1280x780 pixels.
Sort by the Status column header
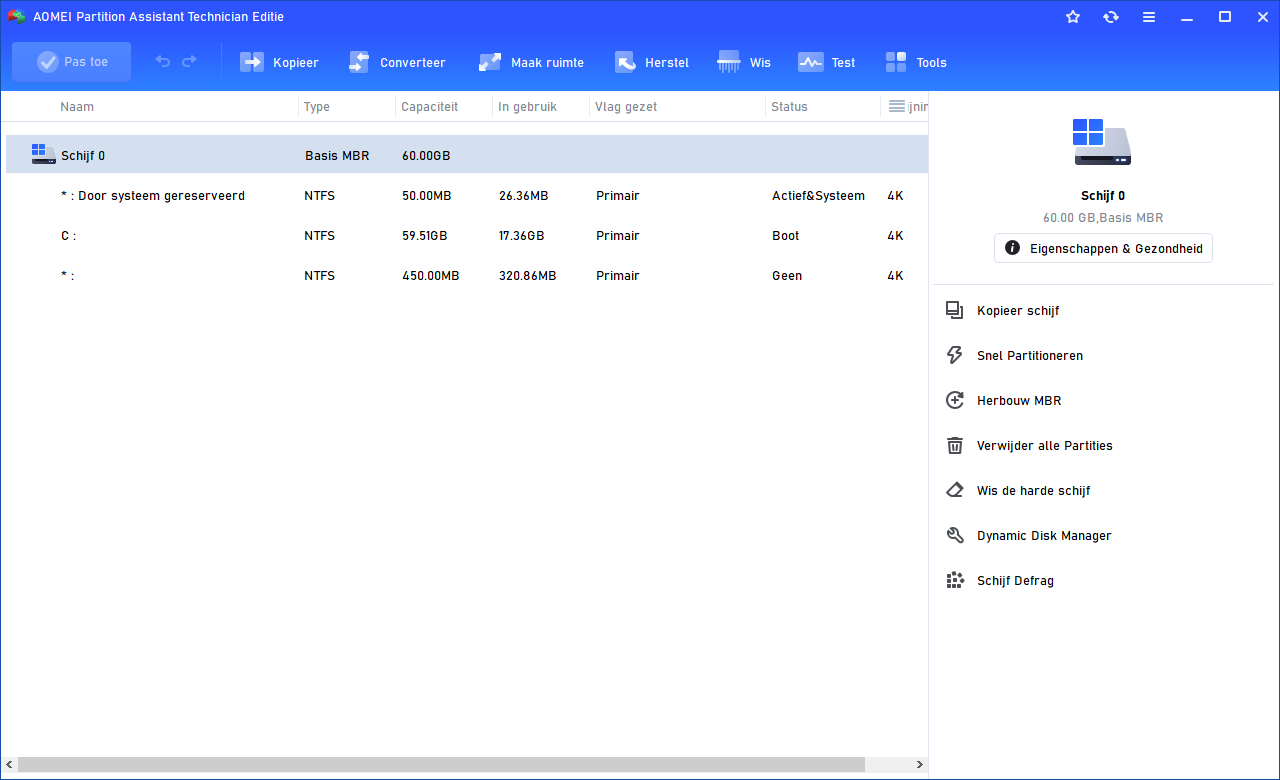[789, 107]
